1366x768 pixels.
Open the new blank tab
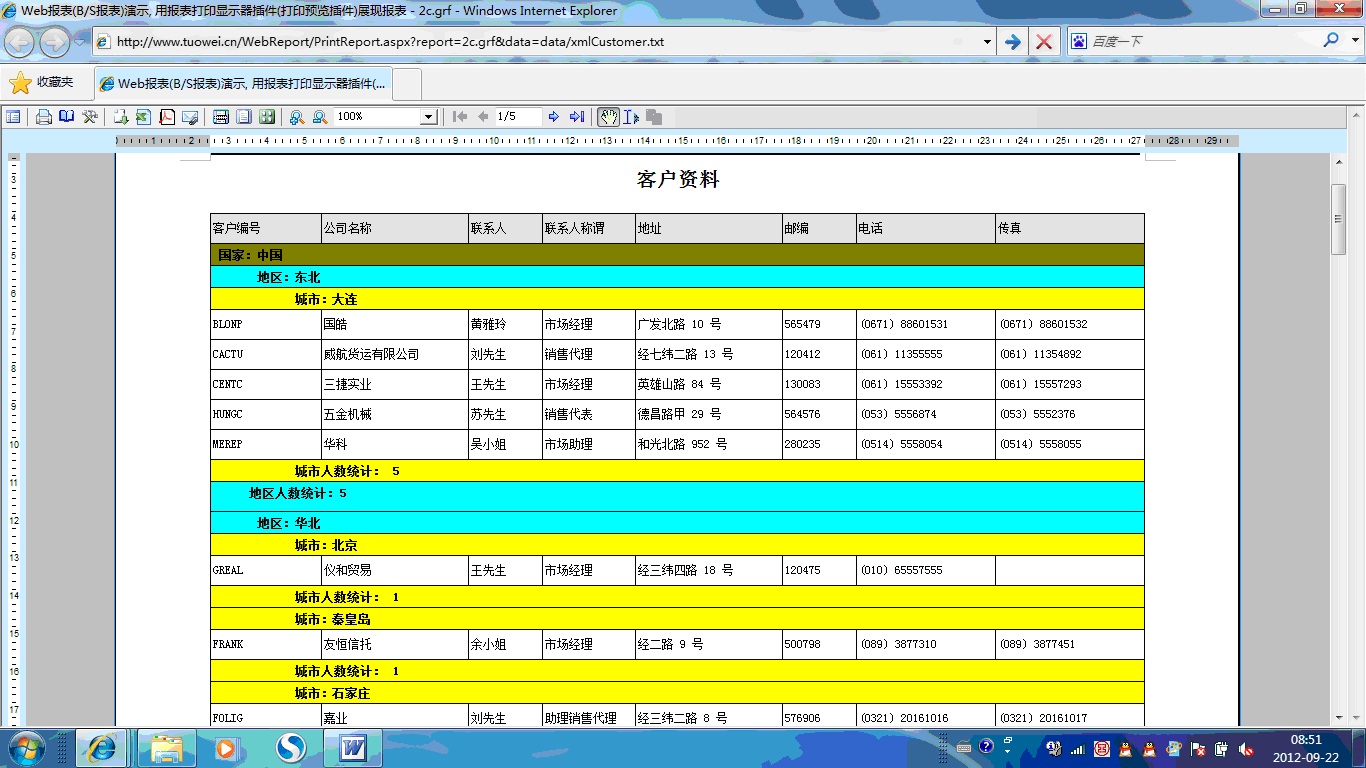click(x=408, y=84)
